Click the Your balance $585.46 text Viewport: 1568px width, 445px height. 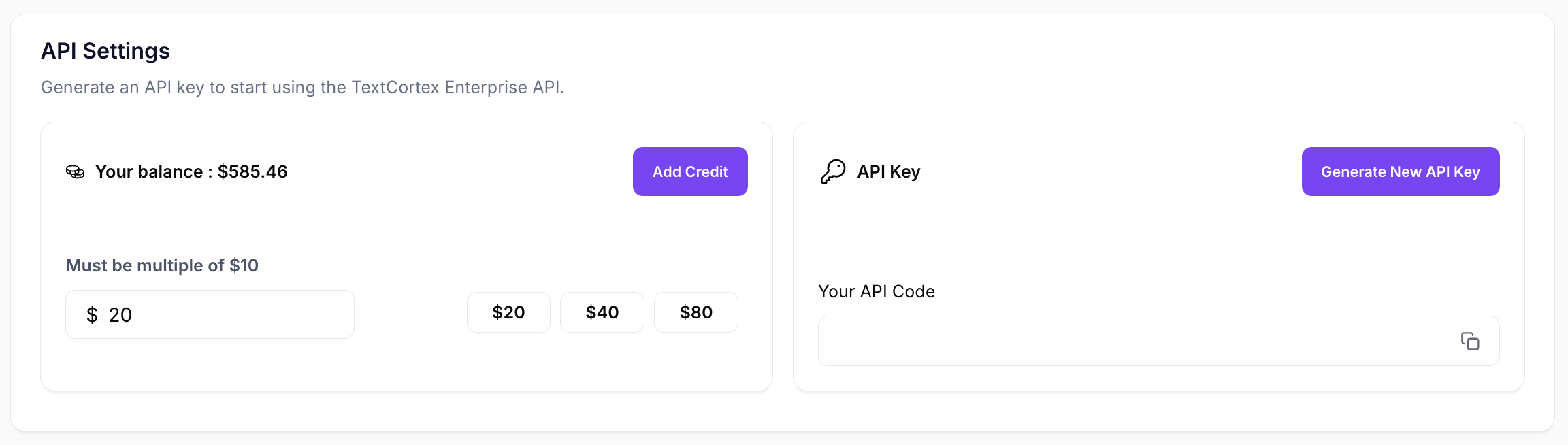[x=191, y=171]
